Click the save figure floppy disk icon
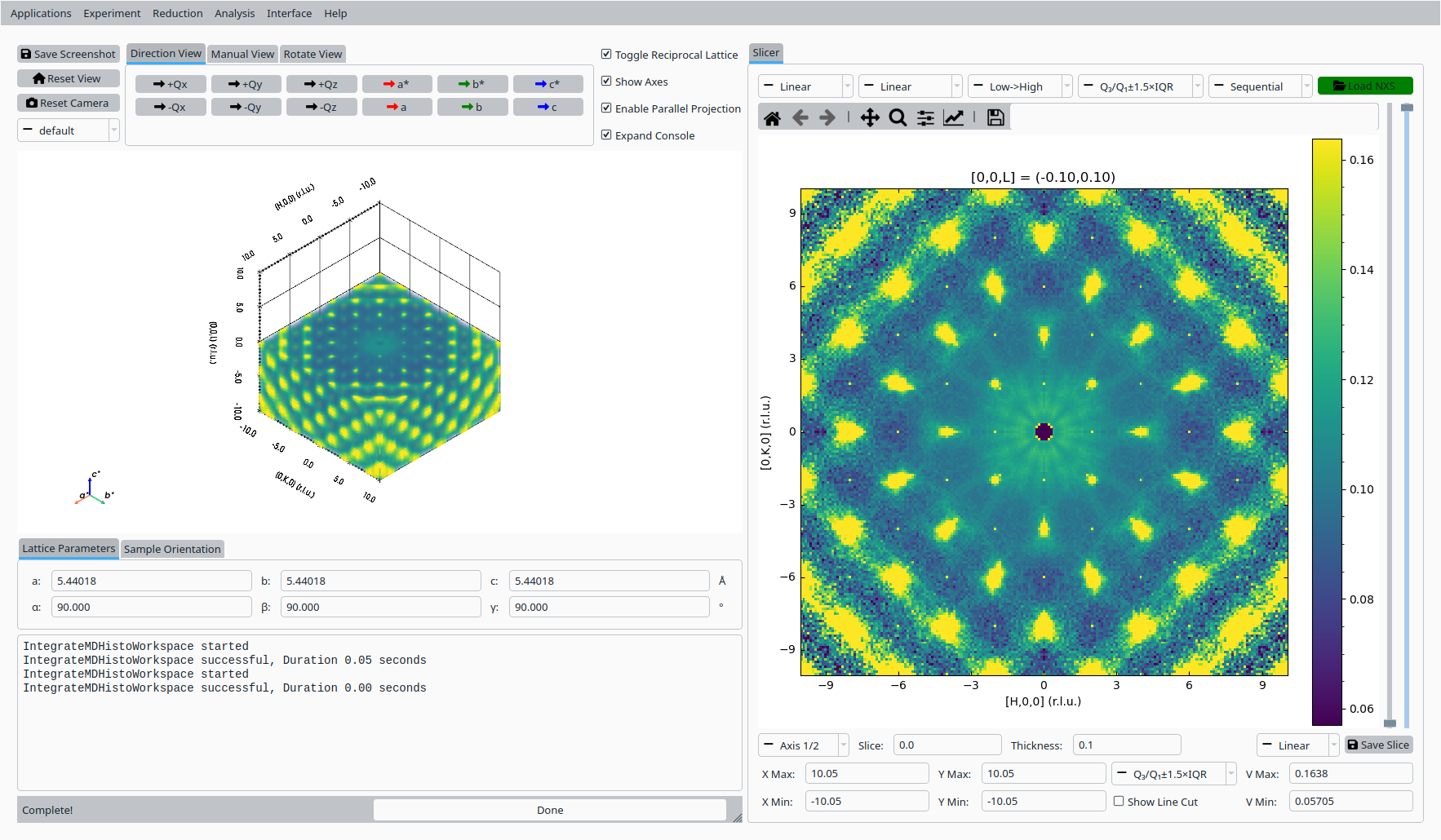Screen dimensions: 1441x840 click(995, 118)
